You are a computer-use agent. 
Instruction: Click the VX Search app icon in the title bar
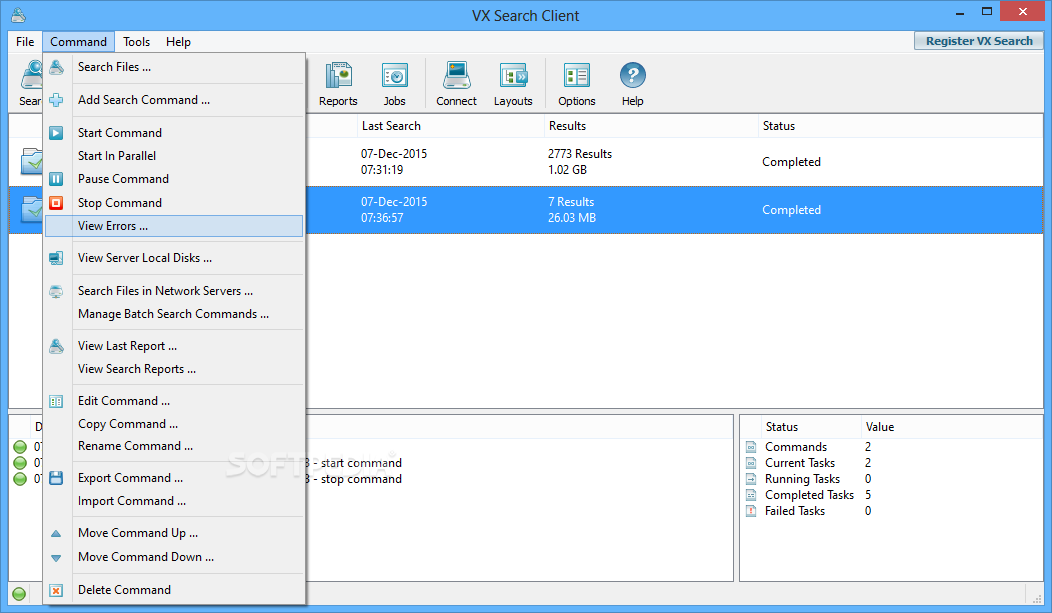coord(18,15)
